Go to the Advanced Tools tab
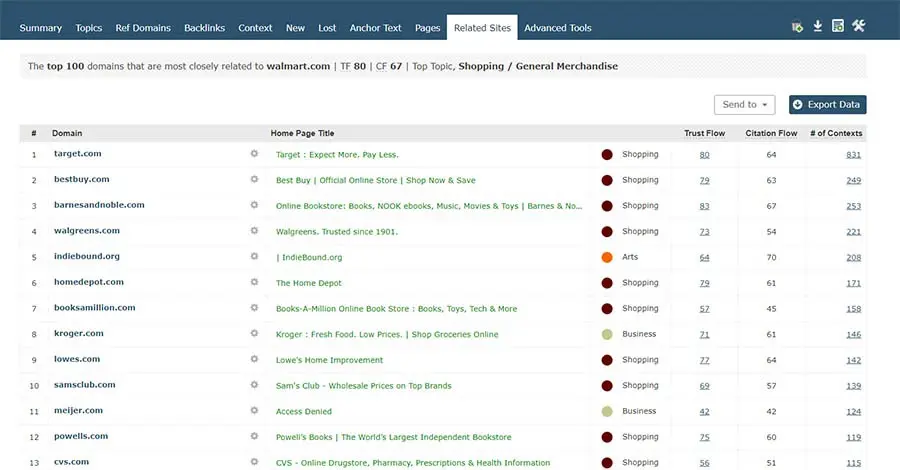 point(559,28)
